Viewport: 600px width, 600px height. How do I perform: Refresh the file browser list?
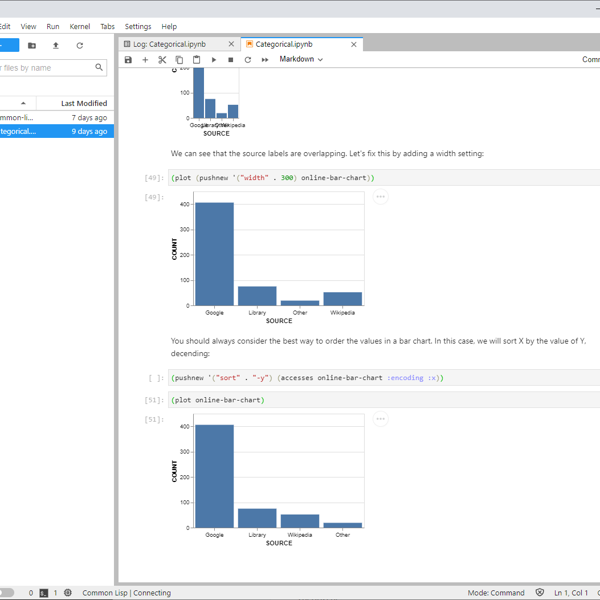[x=80, y=45]
